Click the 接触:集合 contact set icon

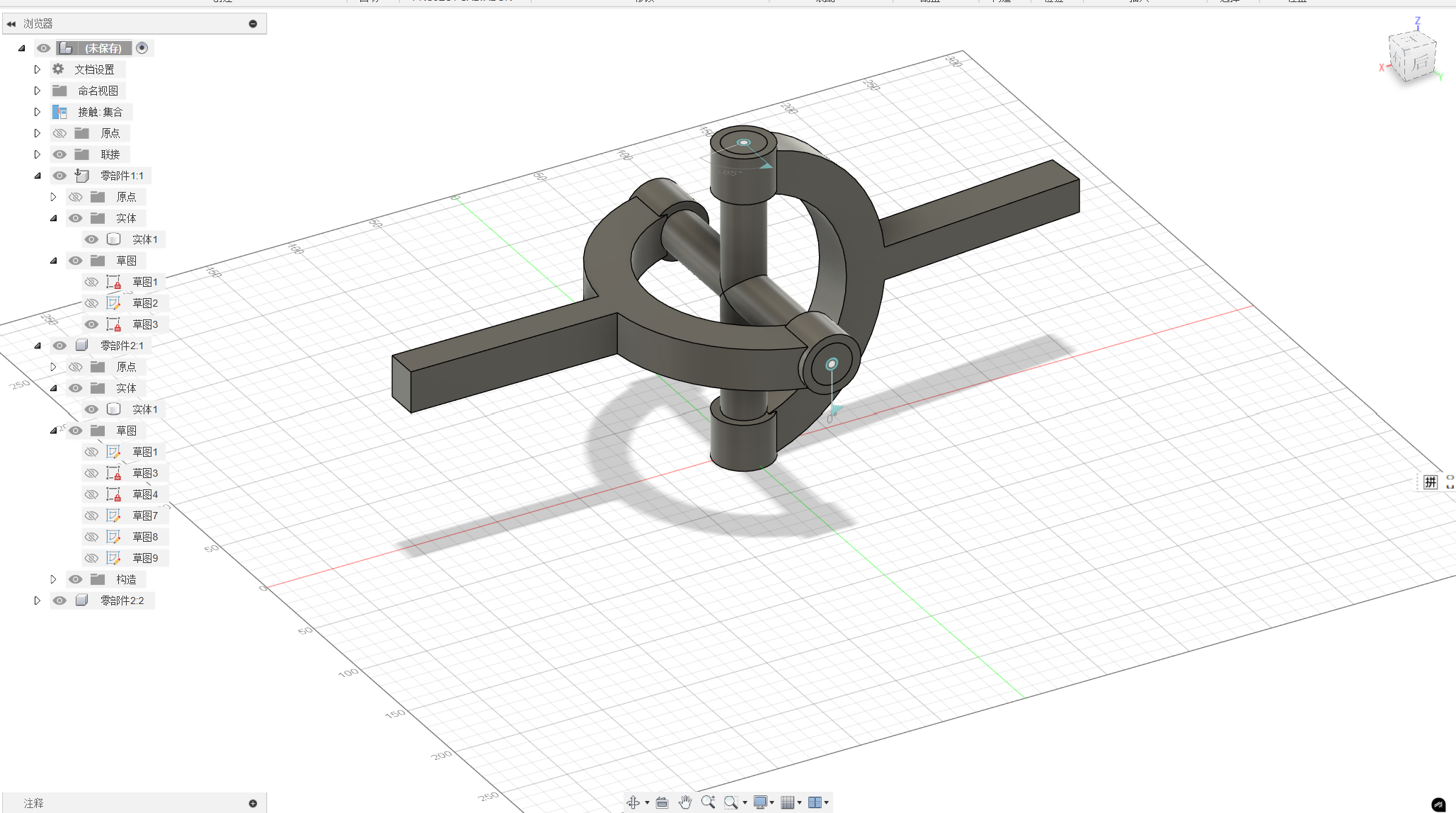point(59,112)
